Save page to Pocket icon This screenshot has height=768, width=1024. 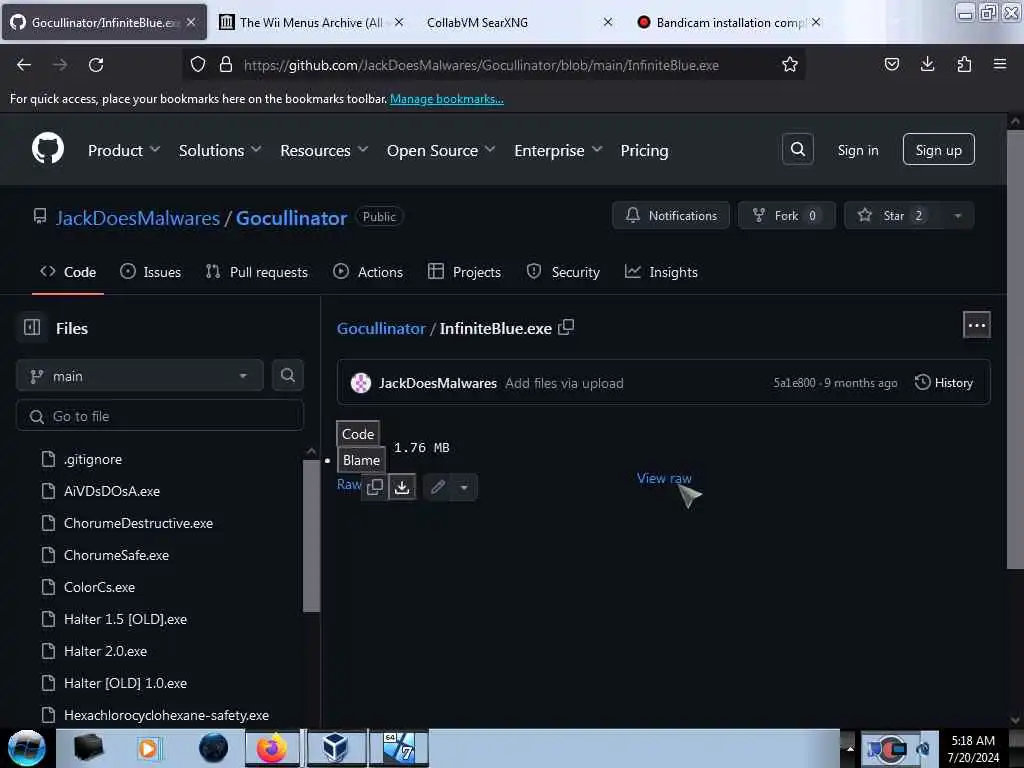pos(891,64)
